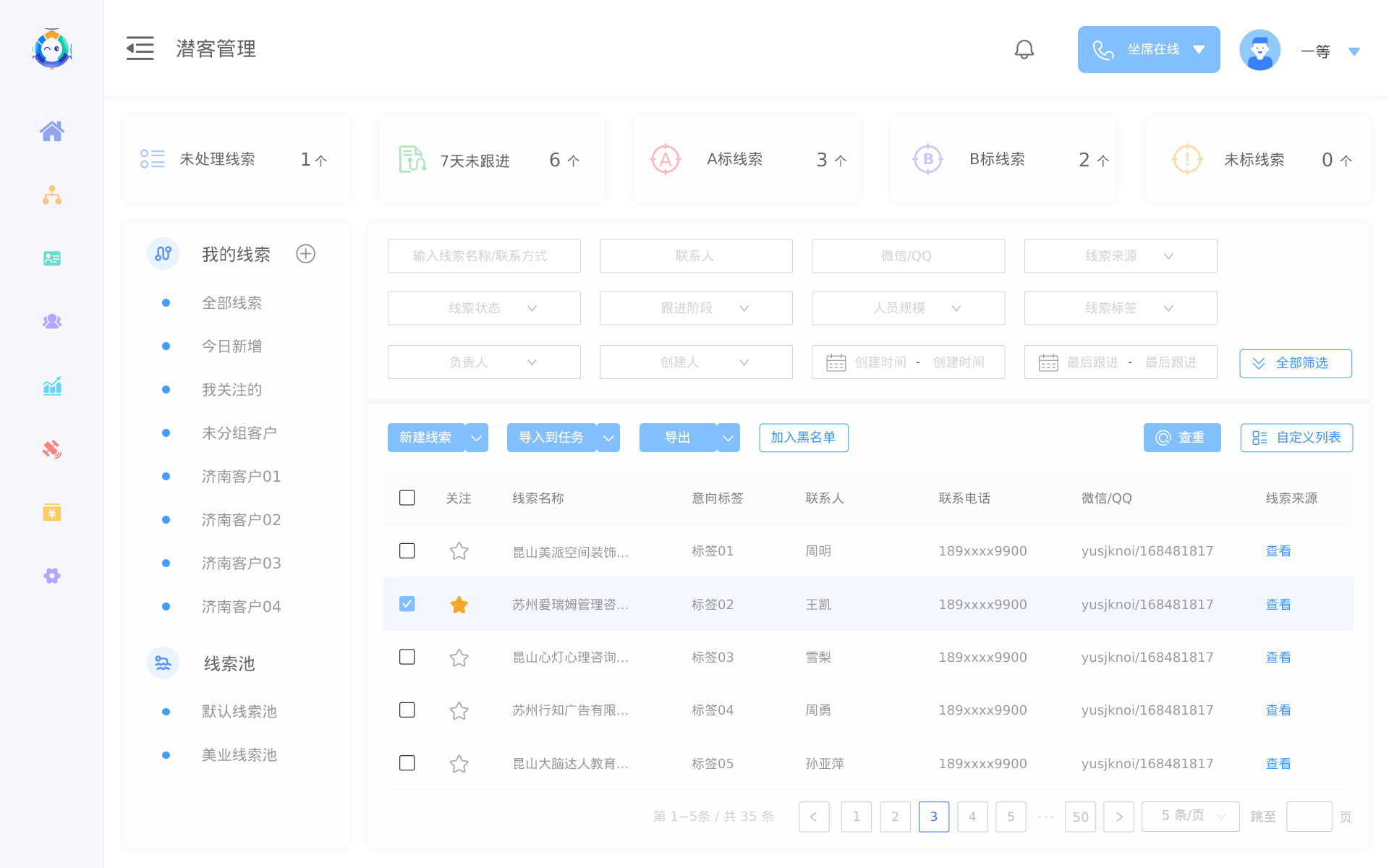The width and height of the screenshot is (1389, 868).
Task: Click 查看 link for 周勇 row
Action: [1278, 710]
